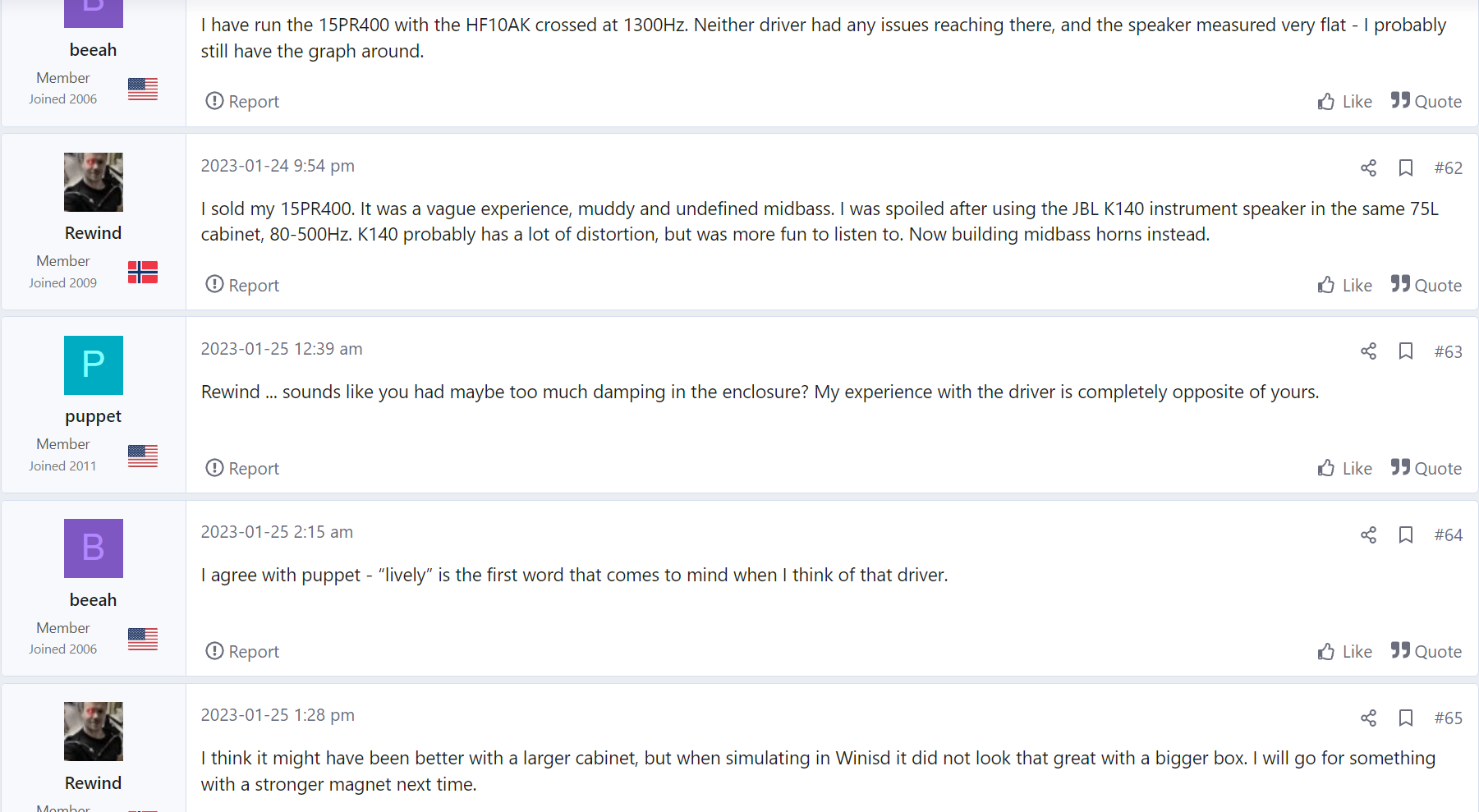Image resolution: width=1479 pixels, height=812 pixels.
Task: Share post #63 via share icon
Action: (1368, 351)
